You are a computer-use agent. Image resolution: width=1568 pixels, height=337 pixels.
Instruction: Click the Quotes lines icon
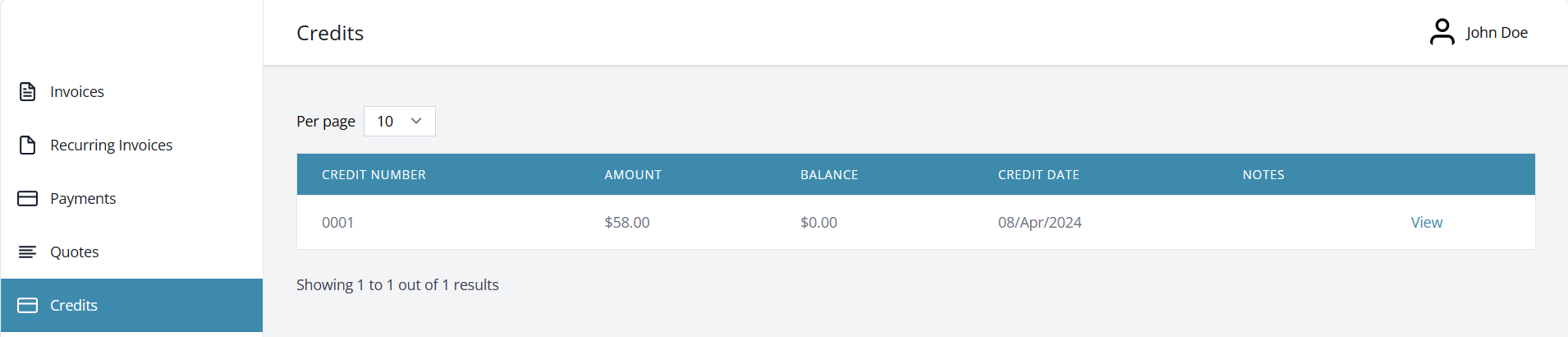[27, 252]
